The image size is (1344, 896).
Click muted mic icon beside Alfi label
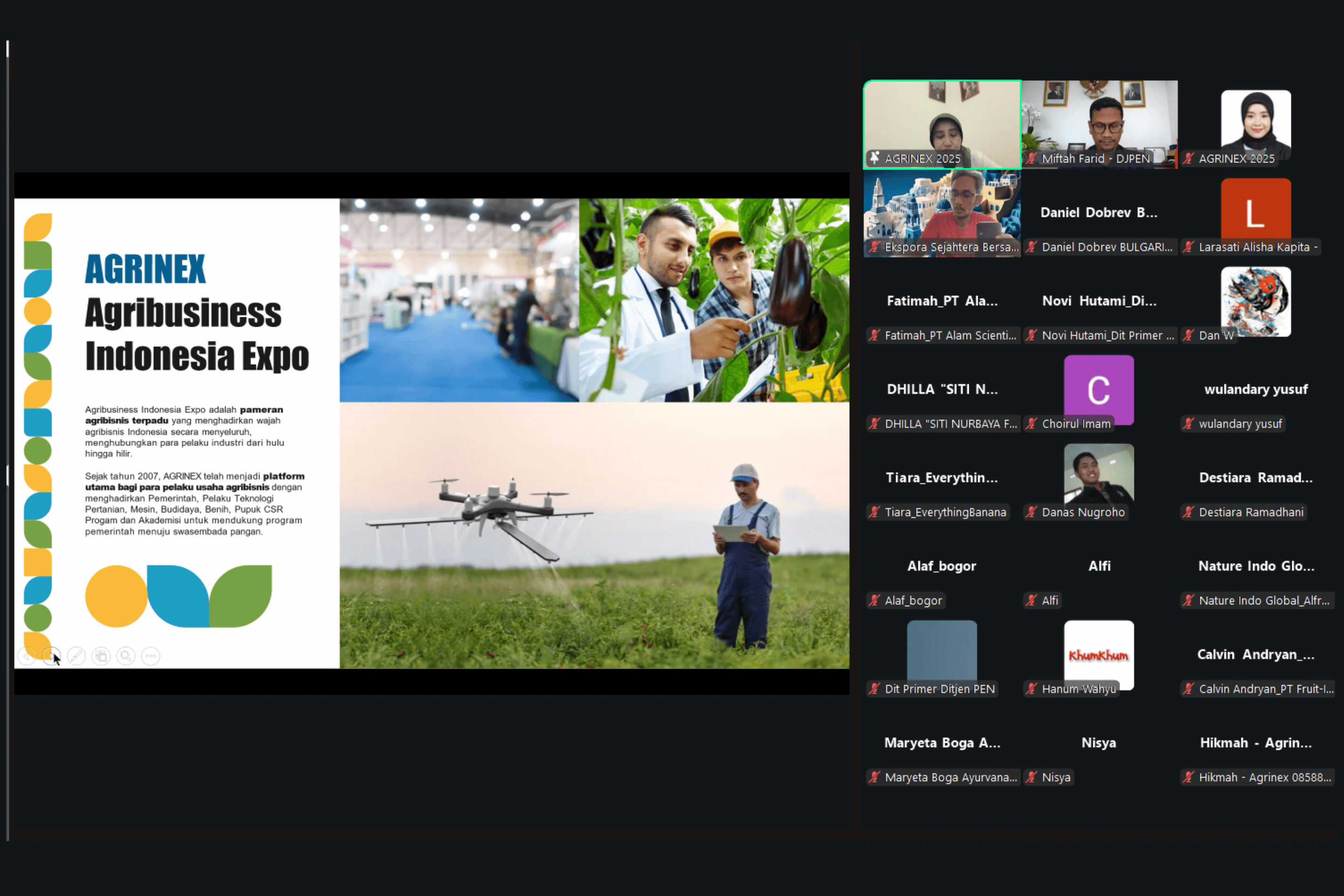click(1031, 601)
